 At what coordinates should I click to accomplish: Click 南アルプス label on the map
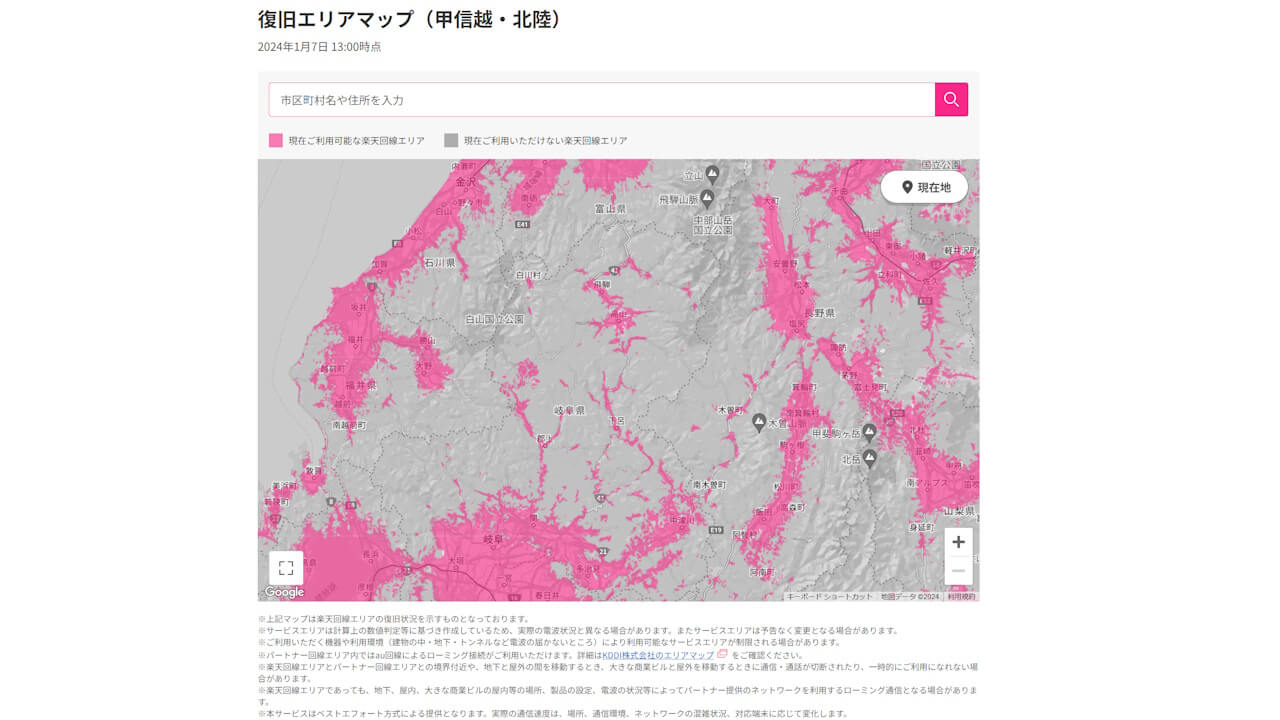point(926,482)
